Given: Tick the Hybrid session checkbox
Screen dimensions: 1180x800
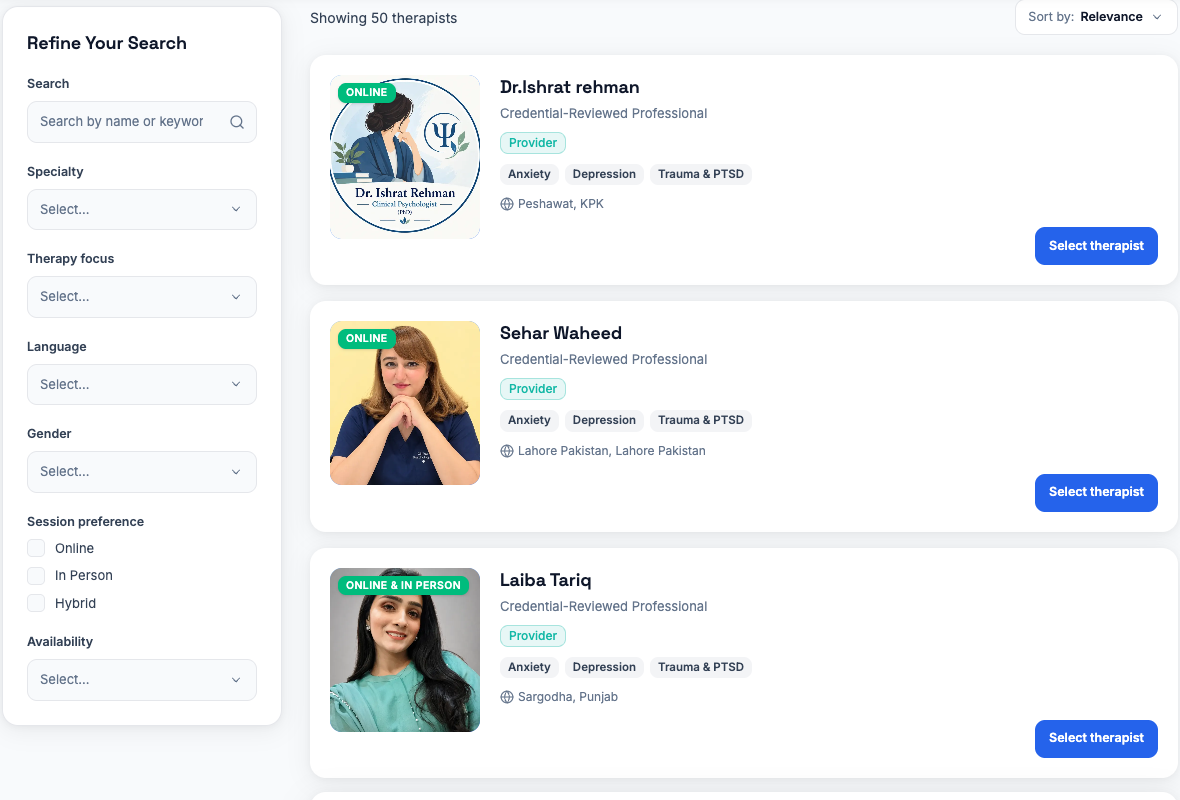Looking at the screenshot, I should pyautogui.click(x=36, y=603).
